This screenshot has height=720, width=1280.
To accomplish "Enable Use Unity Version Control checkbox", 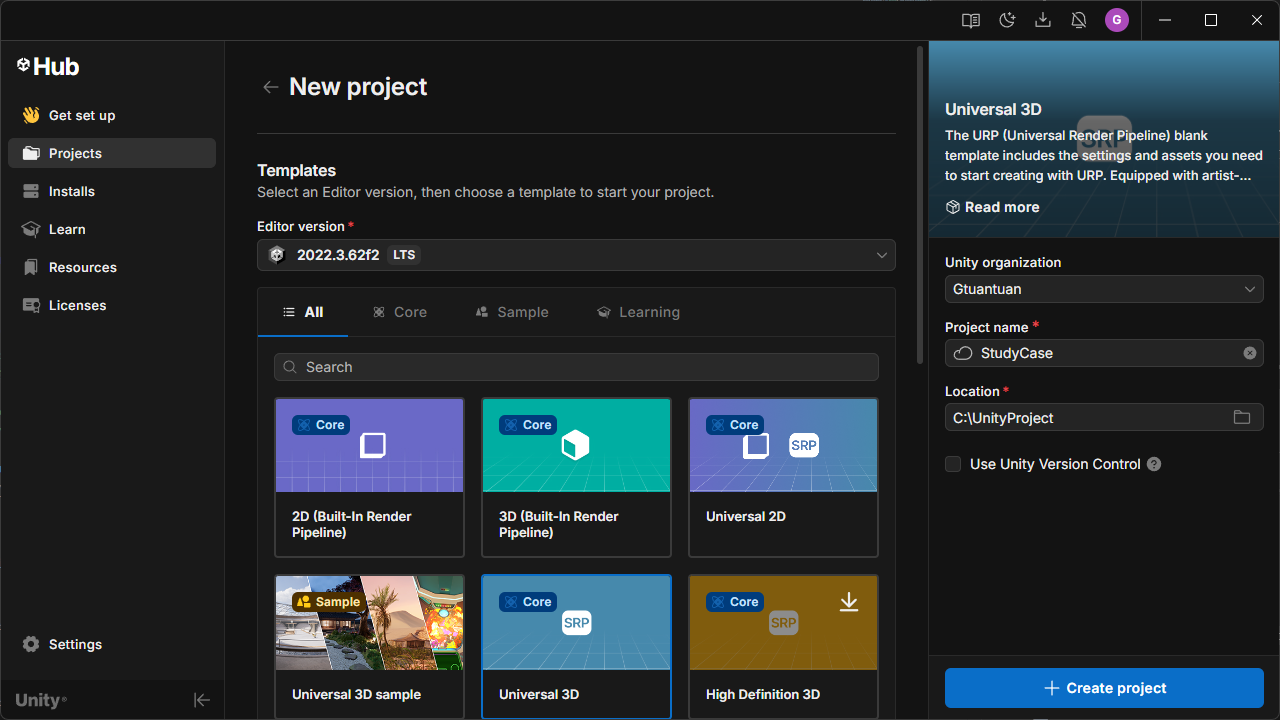I will point(953,464).
